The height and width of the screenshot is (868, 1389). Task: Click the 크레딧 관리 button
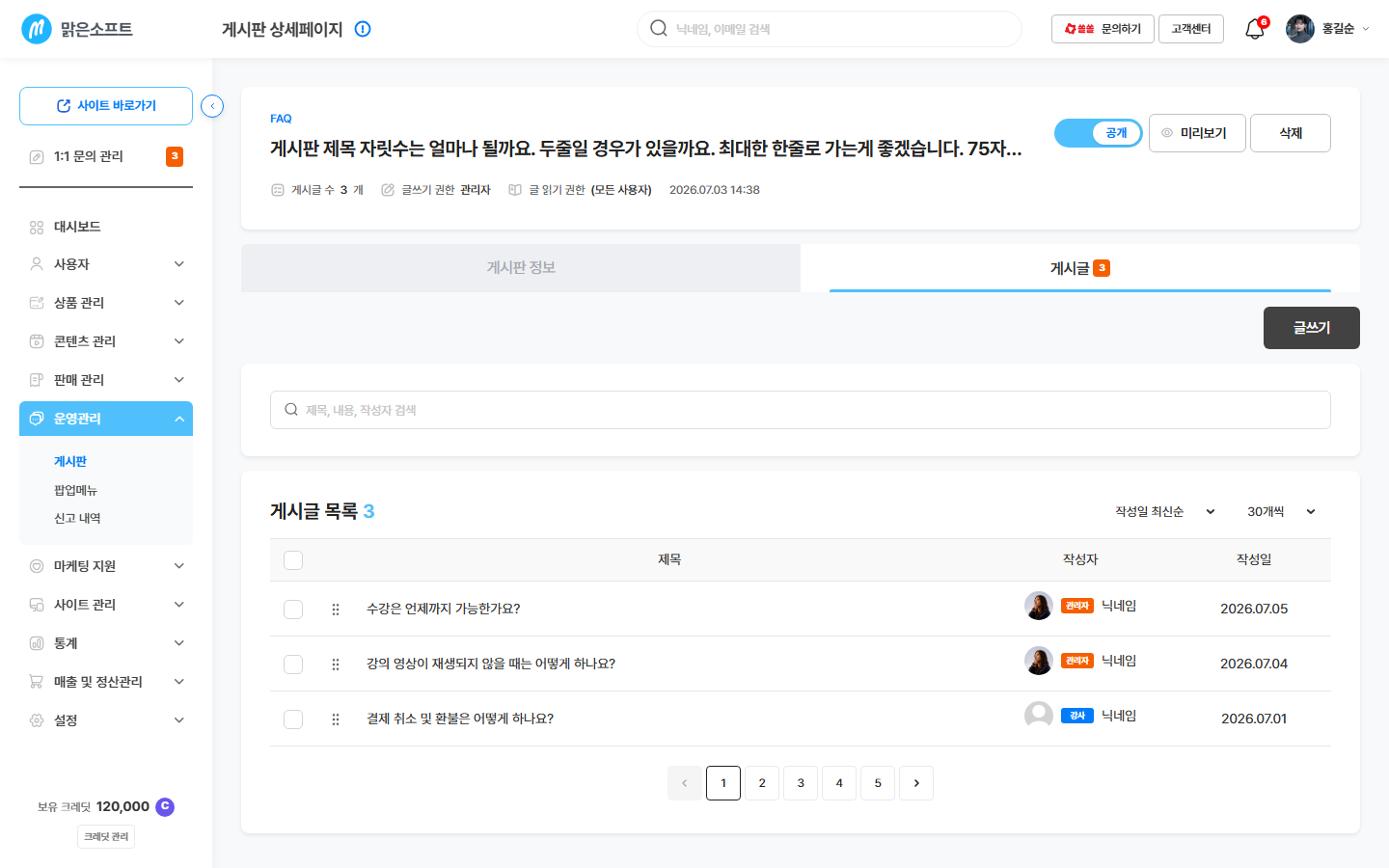pyautogui.click(x=106, y=837)
